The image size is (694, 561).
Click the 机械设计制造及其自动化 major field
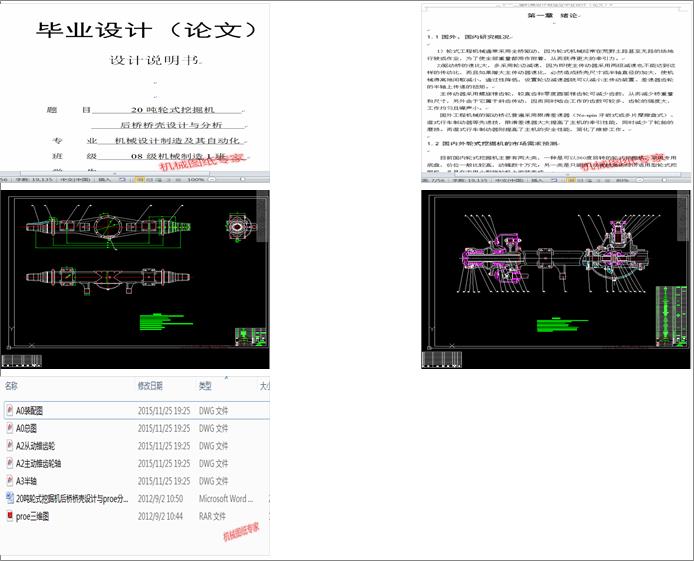[x=177, y=141]
